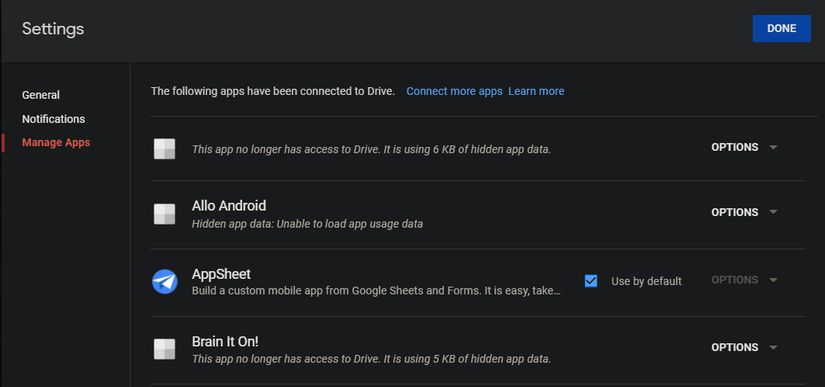Uncheck the AppSheet Use by default checkbox
The height and width of the screenshot is (387, 825).
point(591,281)
